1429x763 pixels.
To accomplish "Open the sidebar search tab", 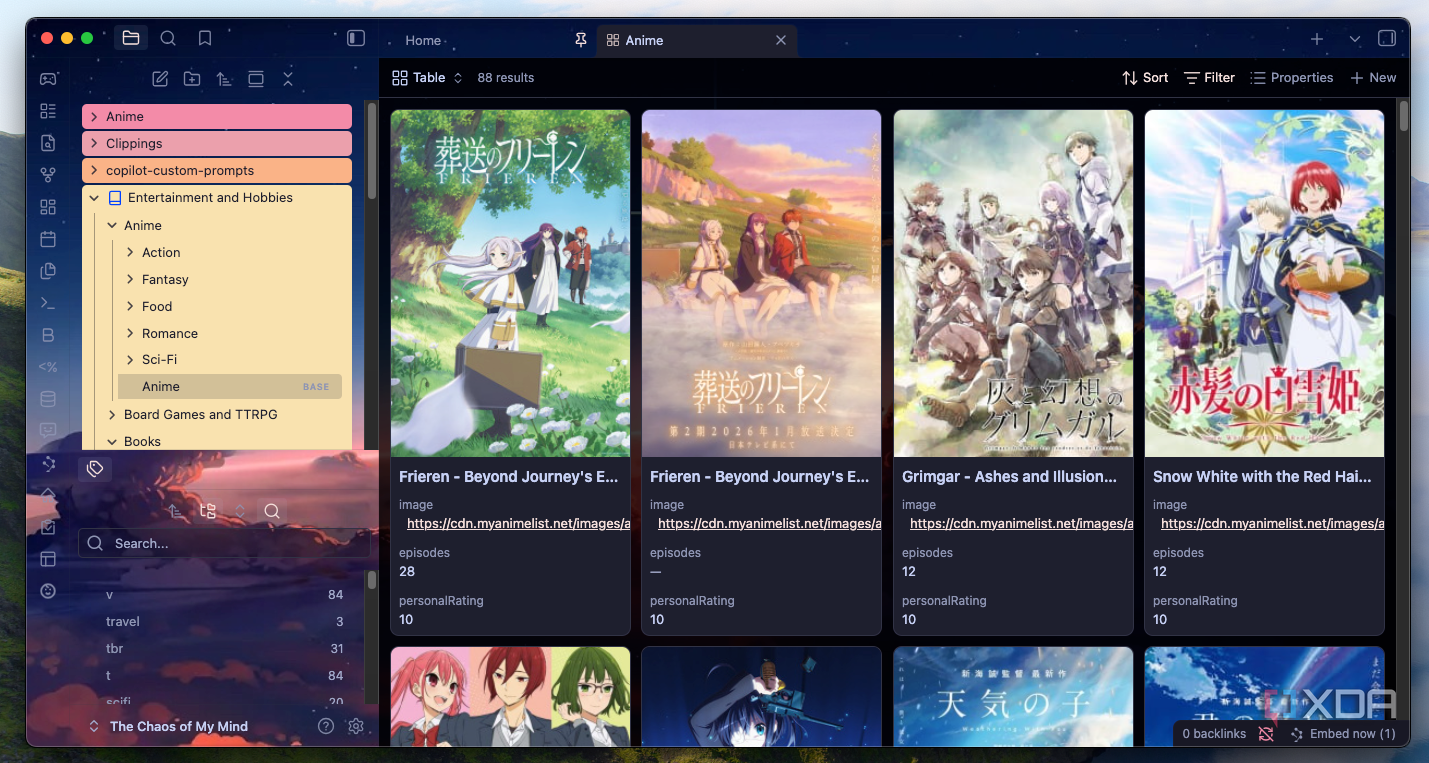I will coord(168,38).
